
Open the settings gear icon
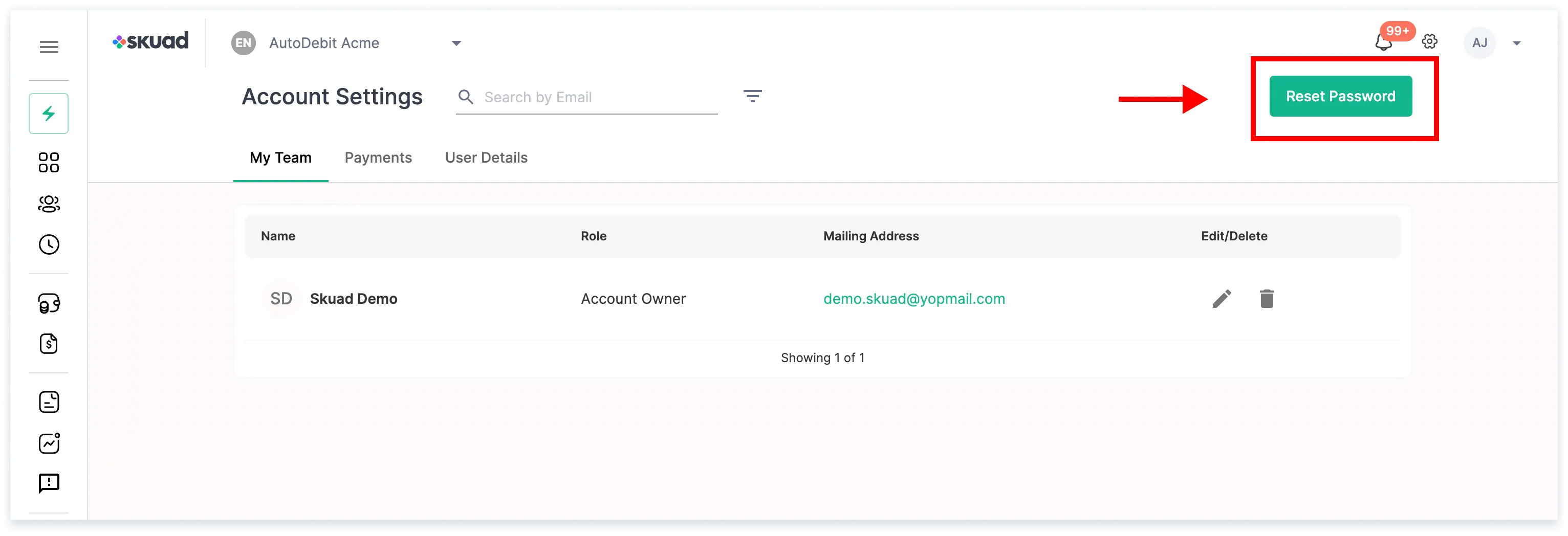[x=1430, y=41]
